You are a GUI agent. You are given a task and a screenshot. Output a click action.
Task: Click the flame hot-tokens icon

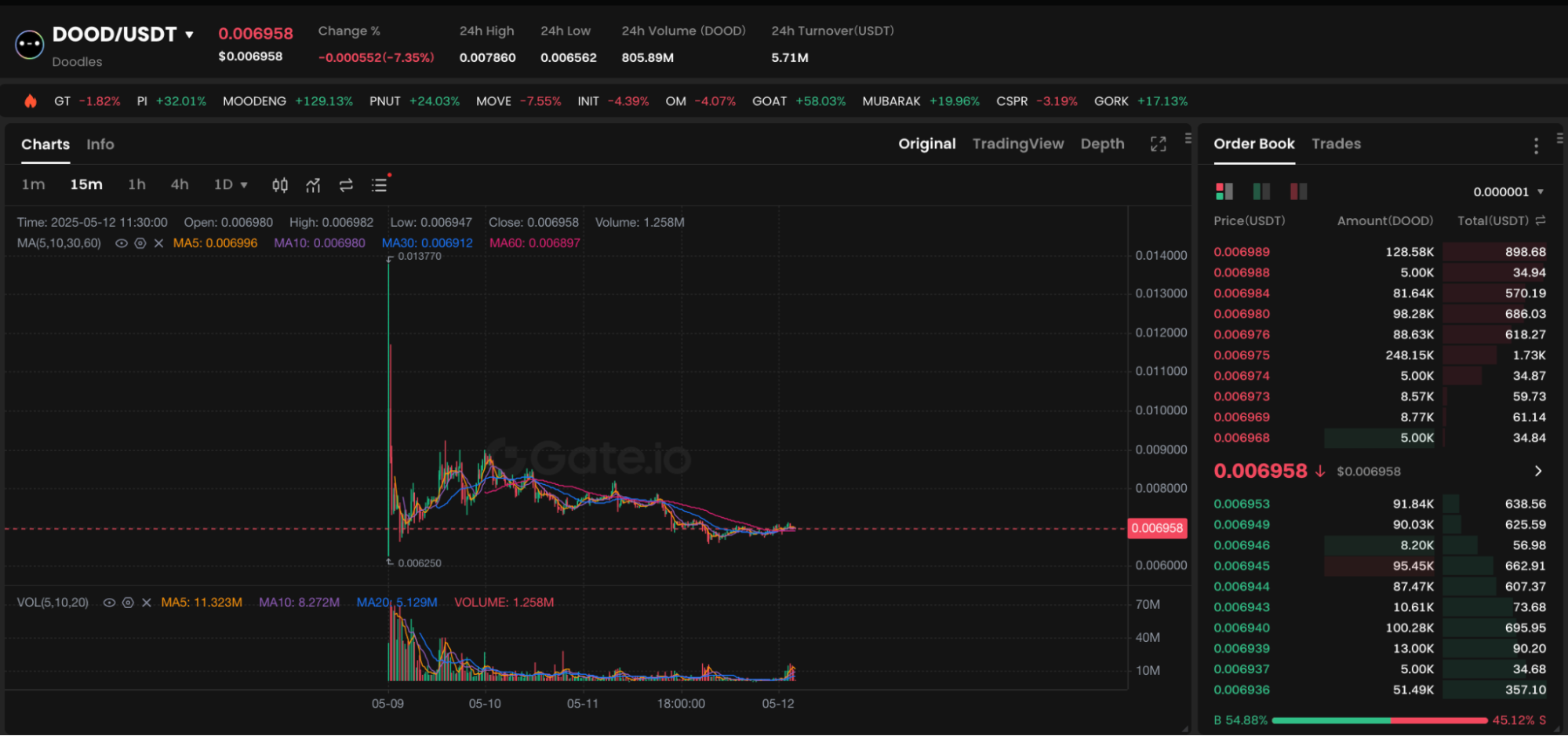click(x=31, y=101)
